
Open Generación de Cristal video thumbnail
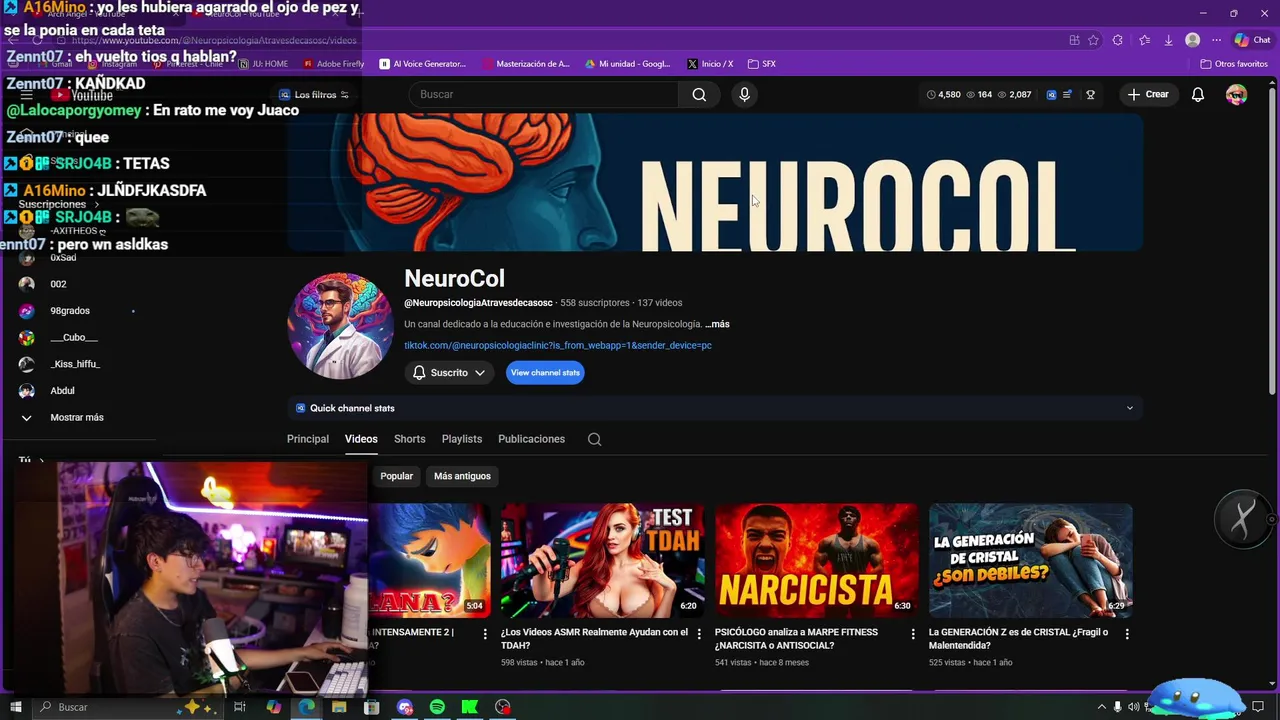(1031, 560)
